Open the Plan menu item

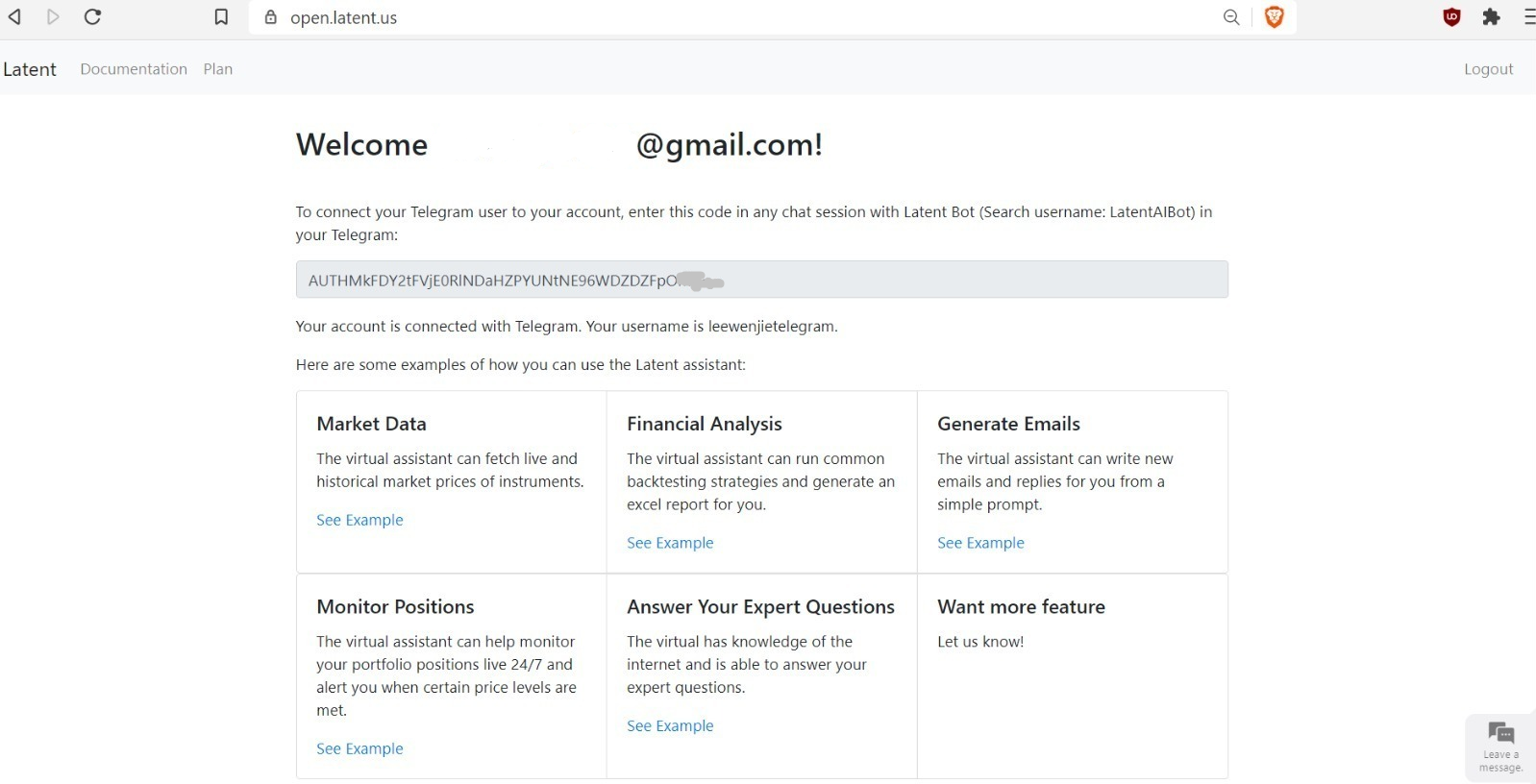218,68
